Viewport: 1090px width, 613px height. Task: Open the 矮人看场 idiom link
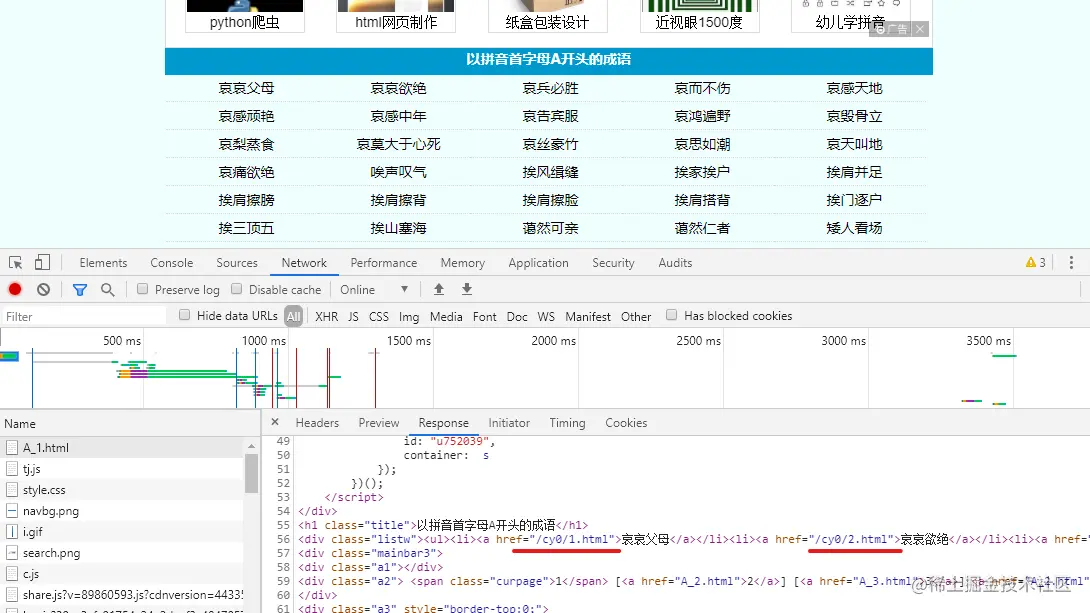854,228
